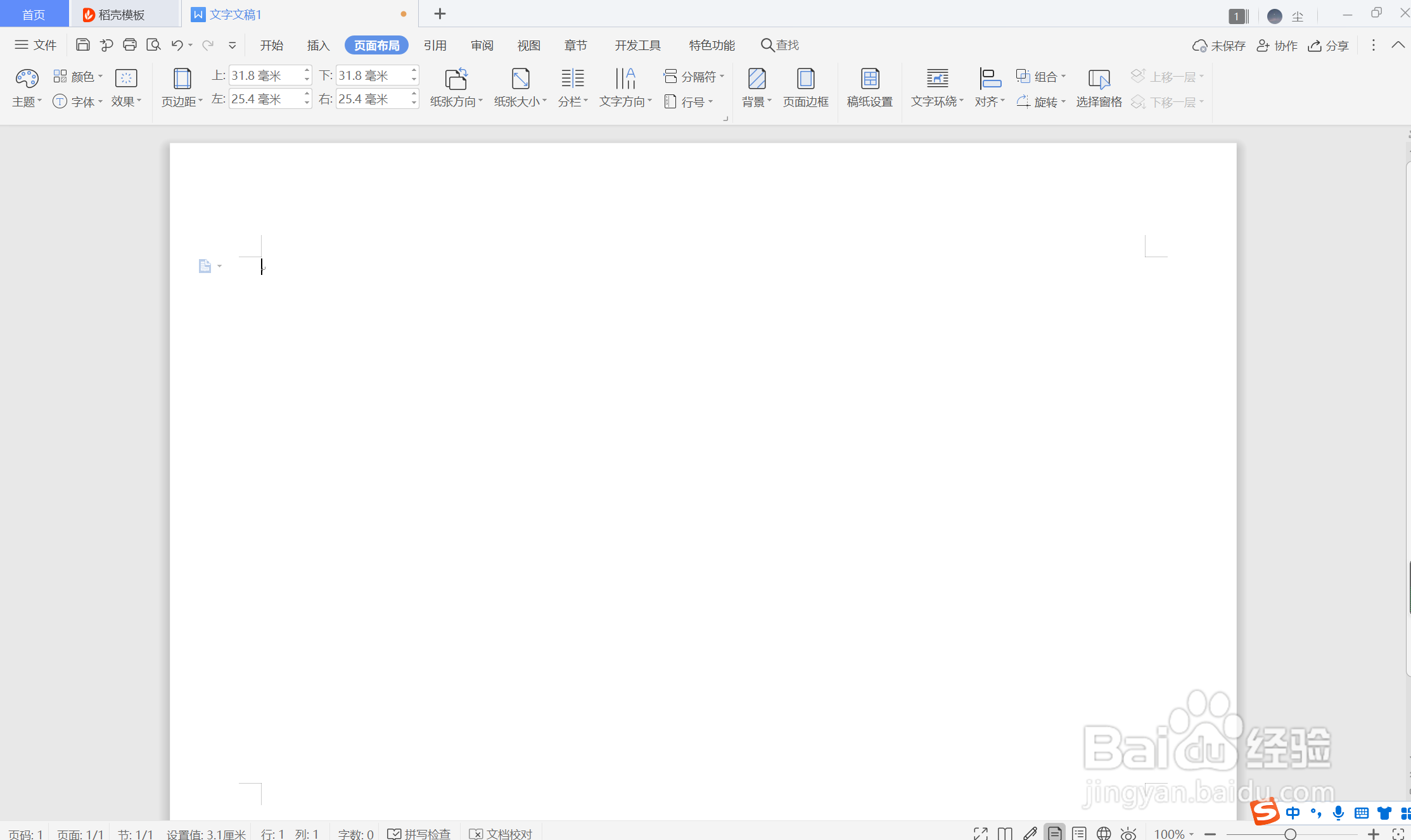Switch to full screen view icon

click(x=981, y=834)
